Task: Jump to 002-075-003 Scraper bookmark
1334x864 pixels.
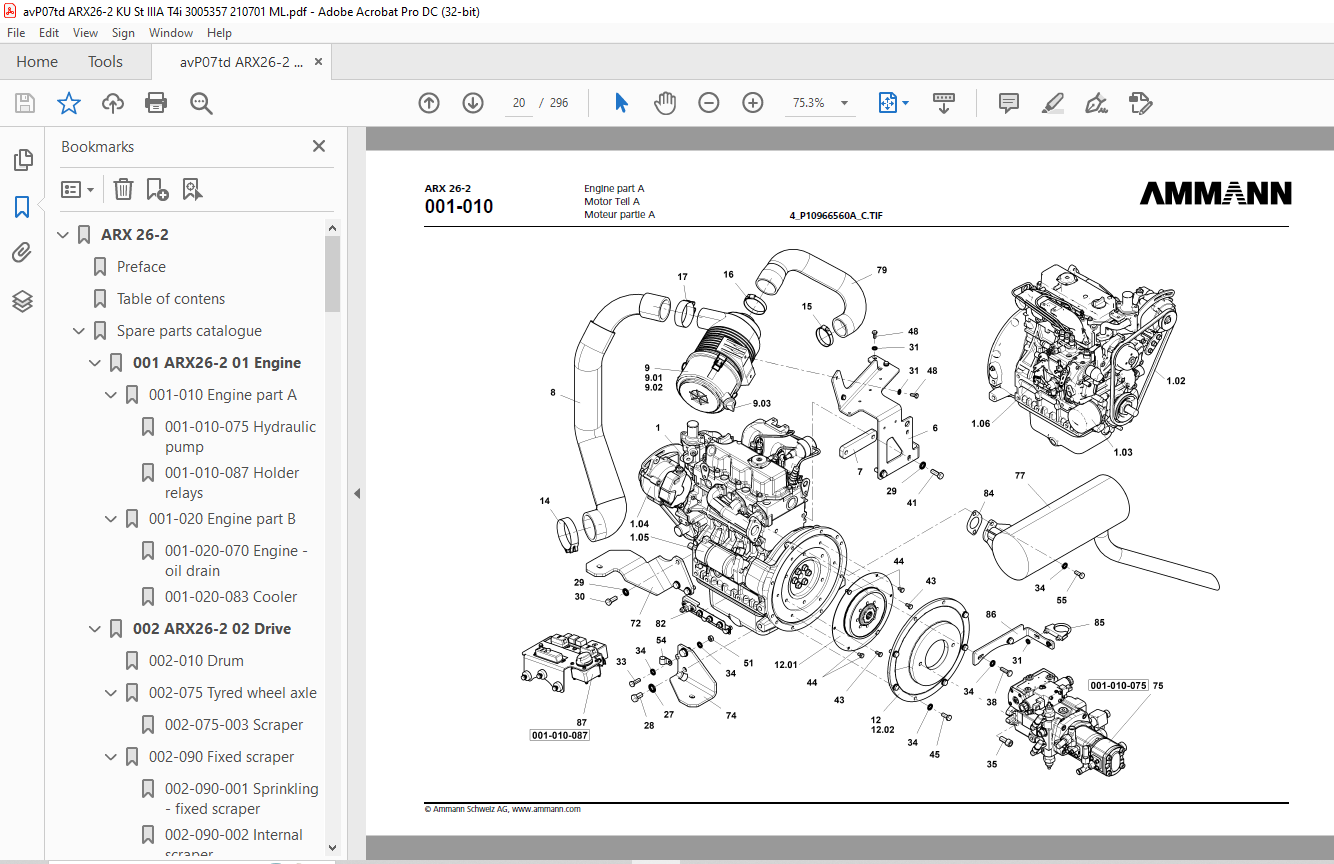Action: 234,725
